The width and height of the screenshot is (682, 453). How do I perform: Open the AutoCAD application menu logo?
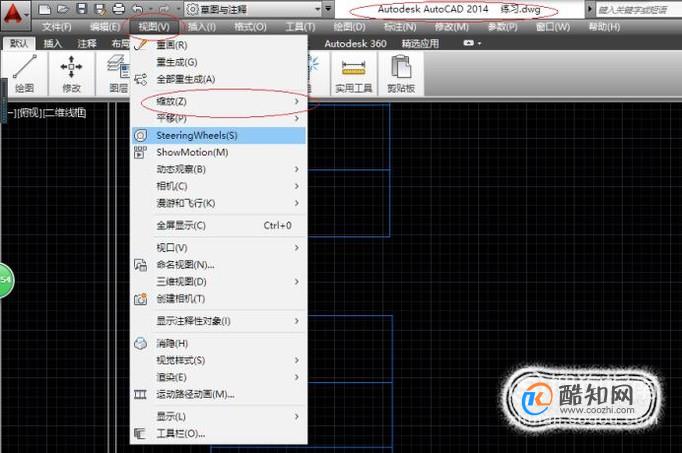pyautogui.click(x=14, y=14)
